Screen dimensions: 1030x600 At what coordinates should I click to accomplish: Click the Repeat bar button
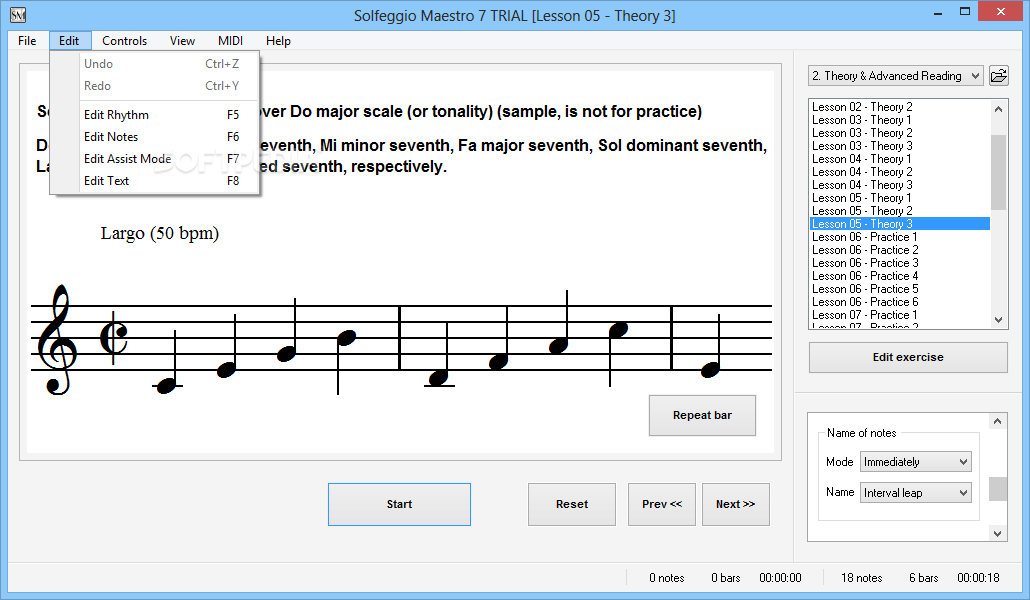point(702,415)
